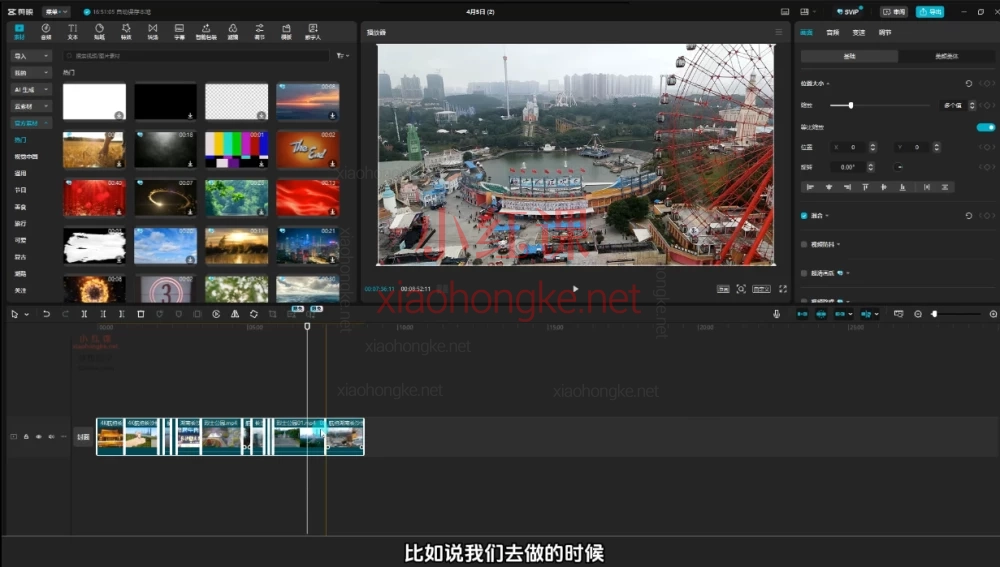Switch to the Speed (变速) properties tab

(859, 33)
